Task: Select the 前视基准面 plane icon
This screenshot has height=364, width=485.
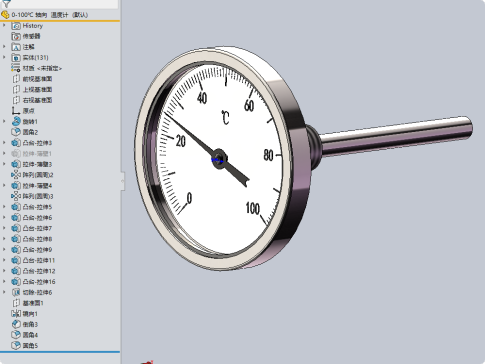Action: tap(16, 79)
